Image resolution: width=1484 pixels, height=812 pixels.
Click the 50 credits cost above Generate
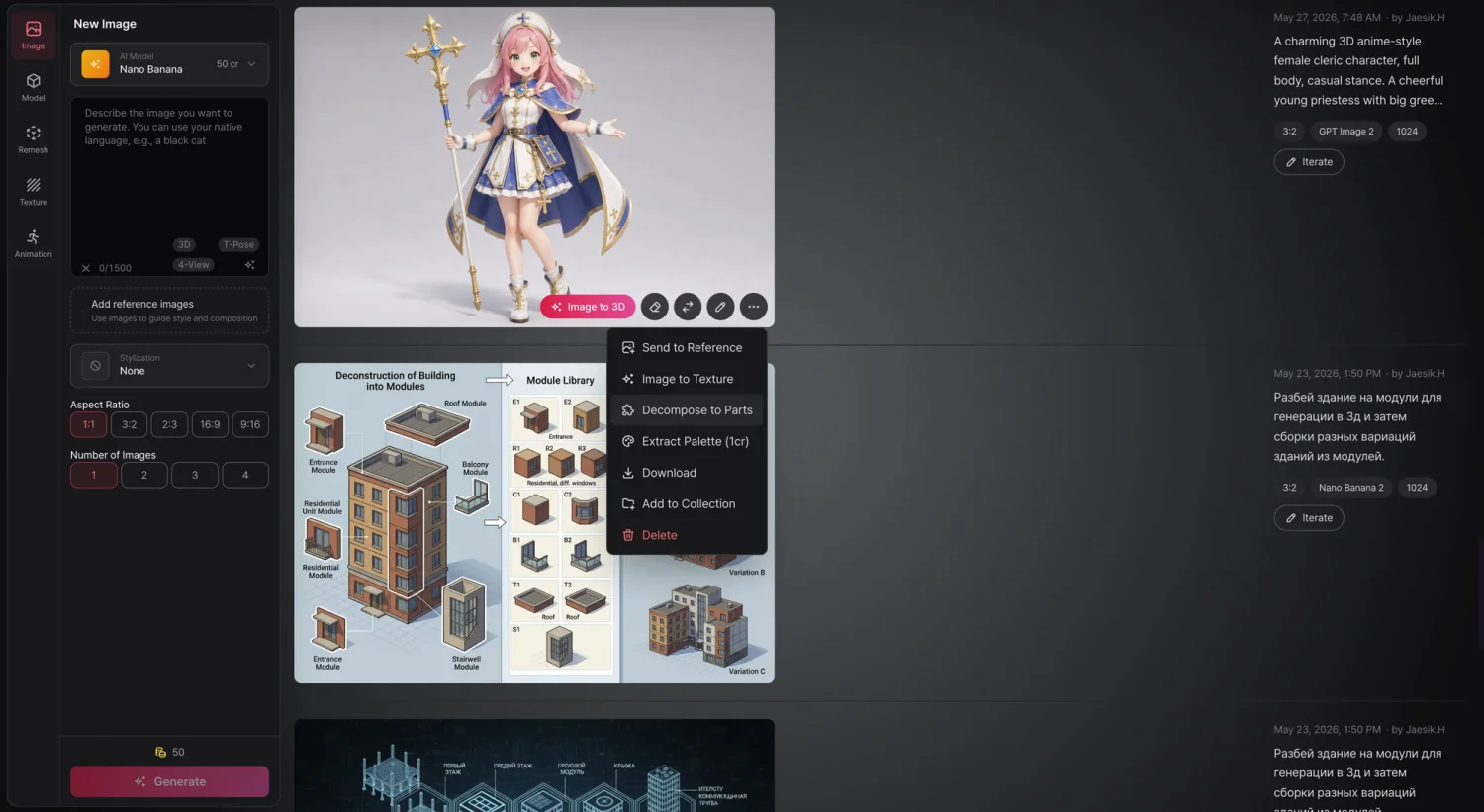(169, 752)
